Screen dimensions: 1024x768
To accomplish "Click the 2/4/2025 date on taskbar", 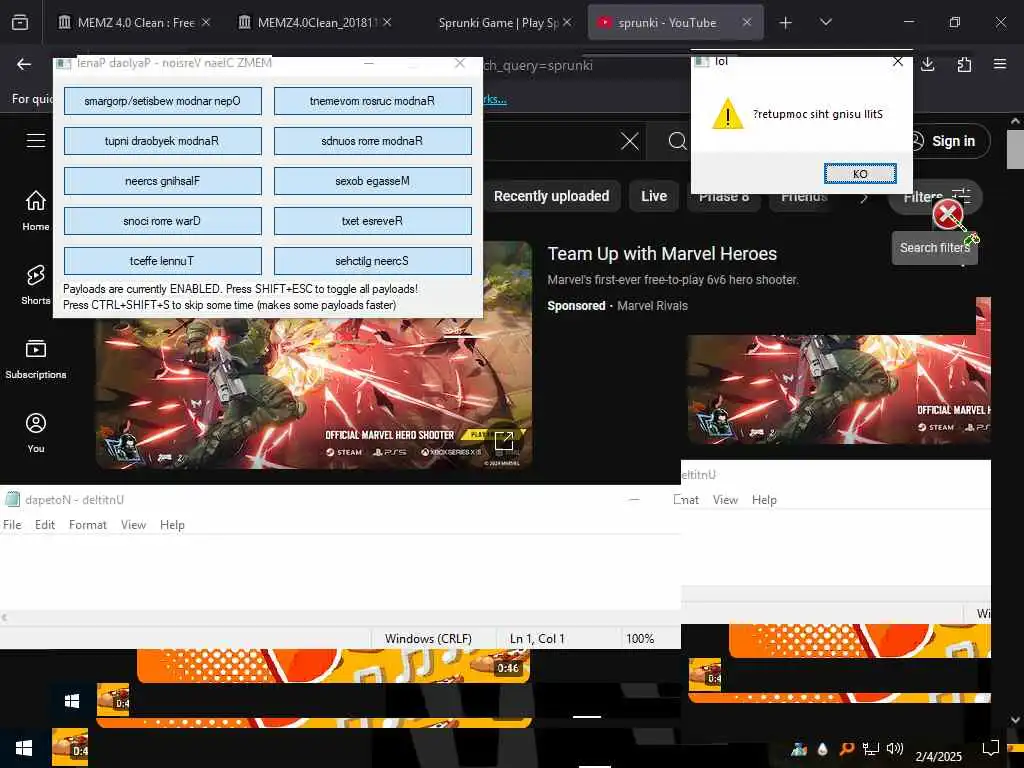I will point(938,756).
